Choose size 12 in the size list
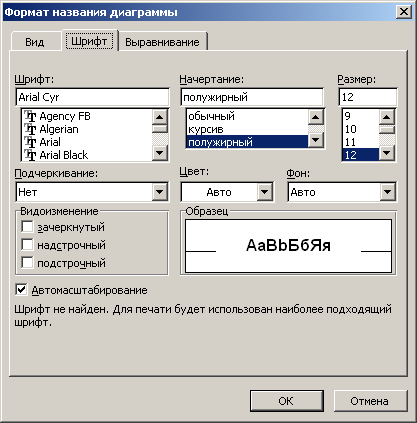Image resolution: width=417 pixels, height=423 pixels. 361,155
